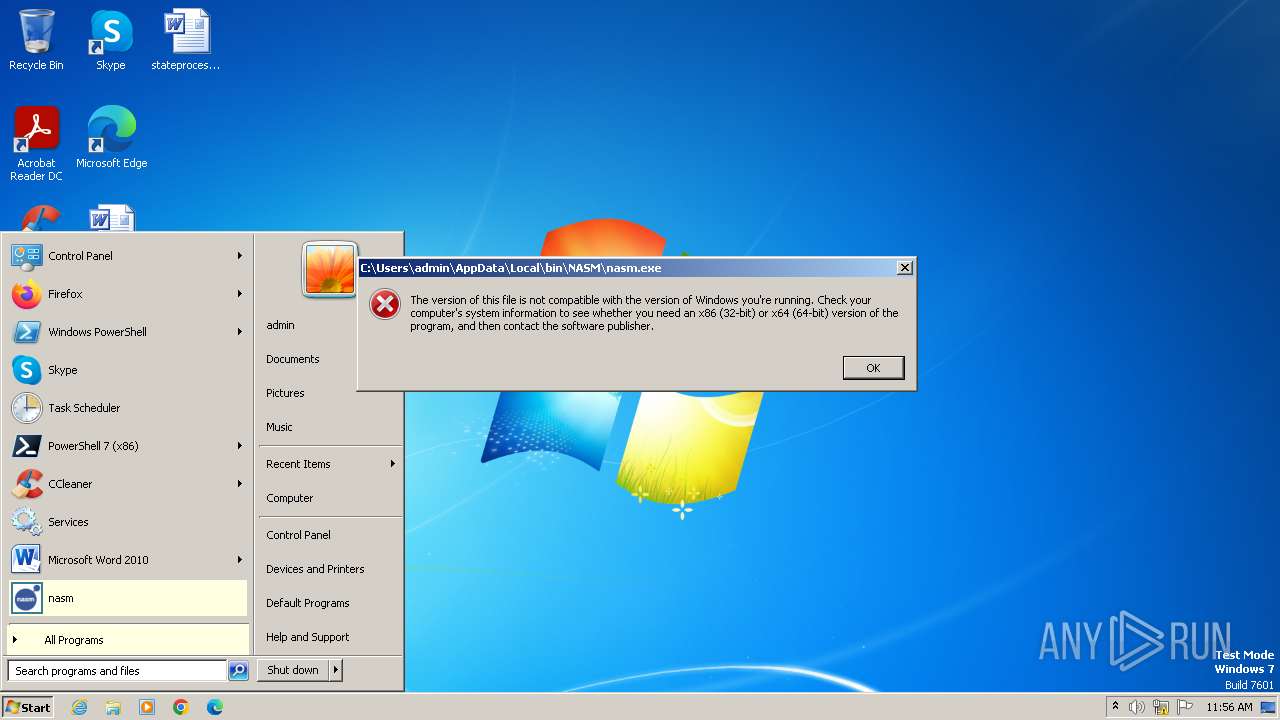The width and height of the screenshot is (1280, 720).
Task: Open Documents from the Start menu
Action: 293,359
